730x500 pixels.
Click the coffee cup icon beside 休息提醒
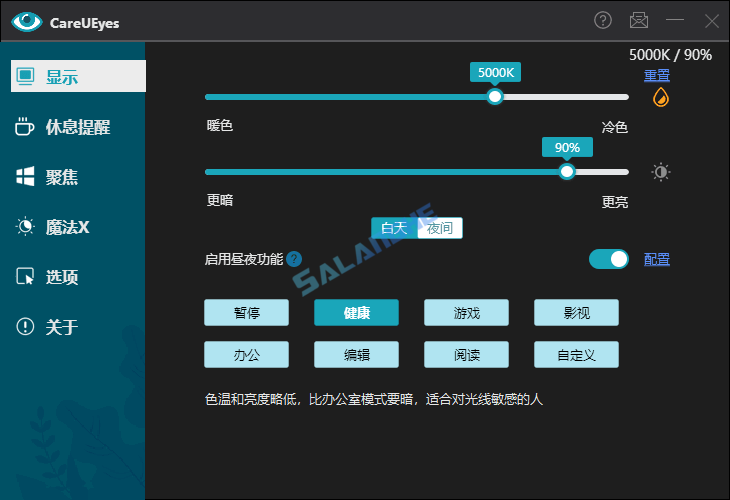[25, 127]
